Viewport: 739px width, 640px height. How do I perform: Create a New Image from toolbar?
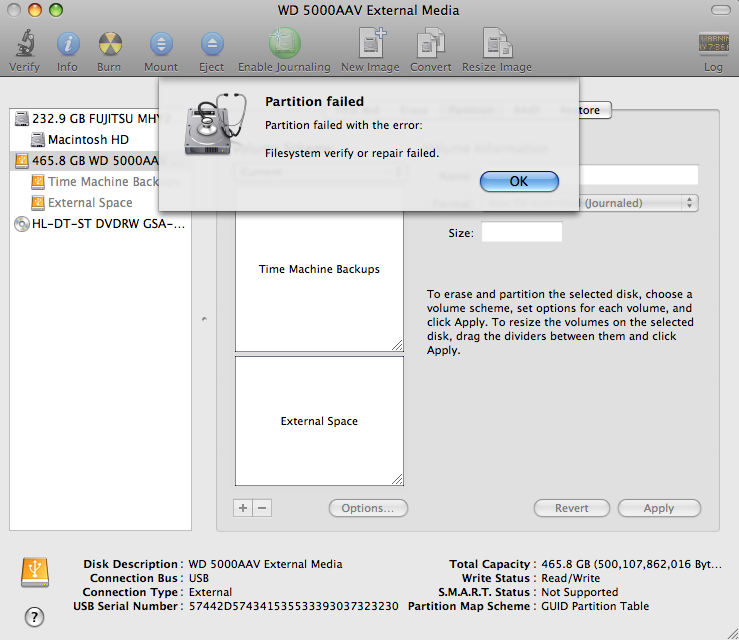point(371,42)
